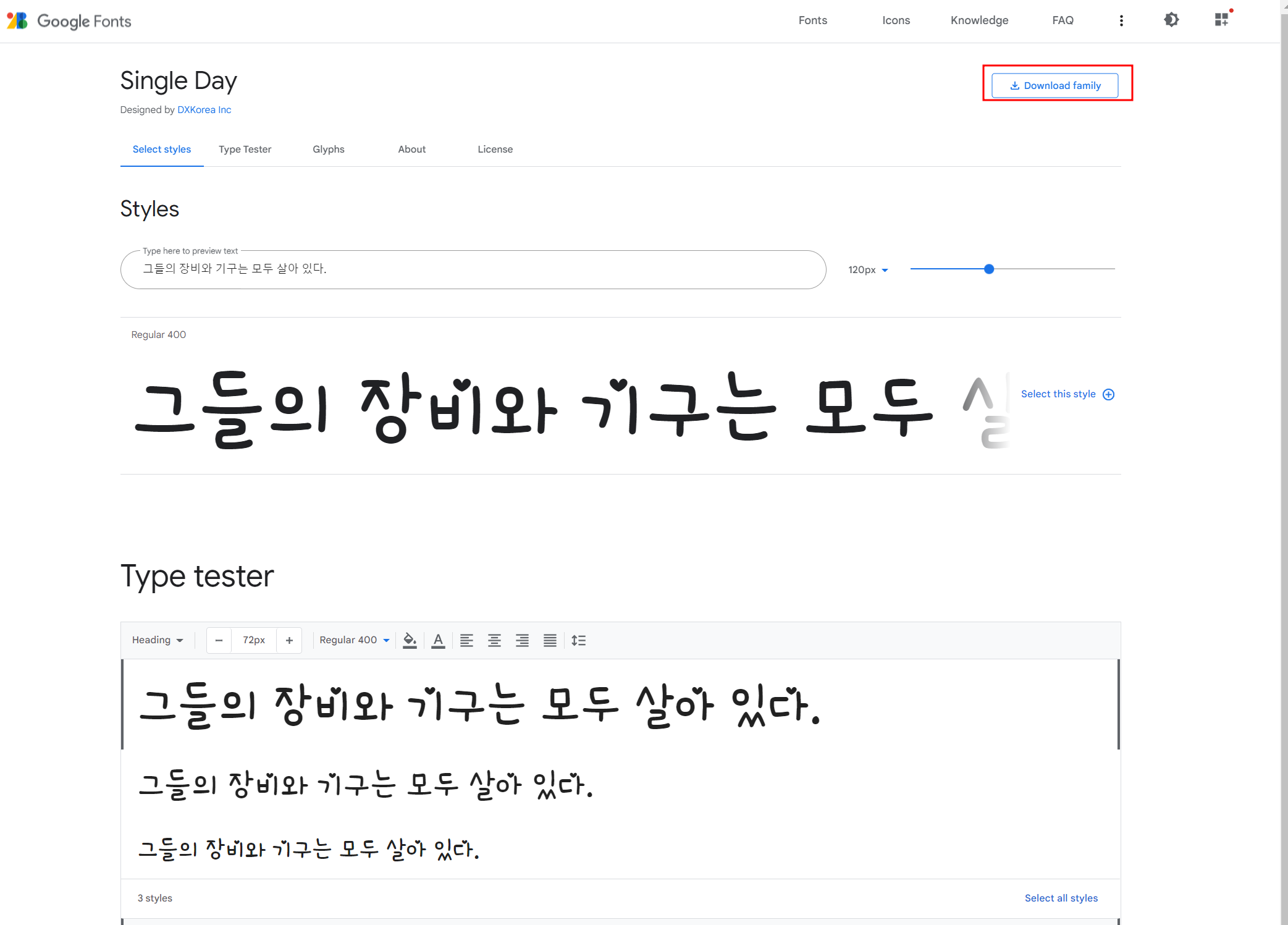Click the preview font size slider handle
This screenshot has width=1288, height=925.
point(989,269)
